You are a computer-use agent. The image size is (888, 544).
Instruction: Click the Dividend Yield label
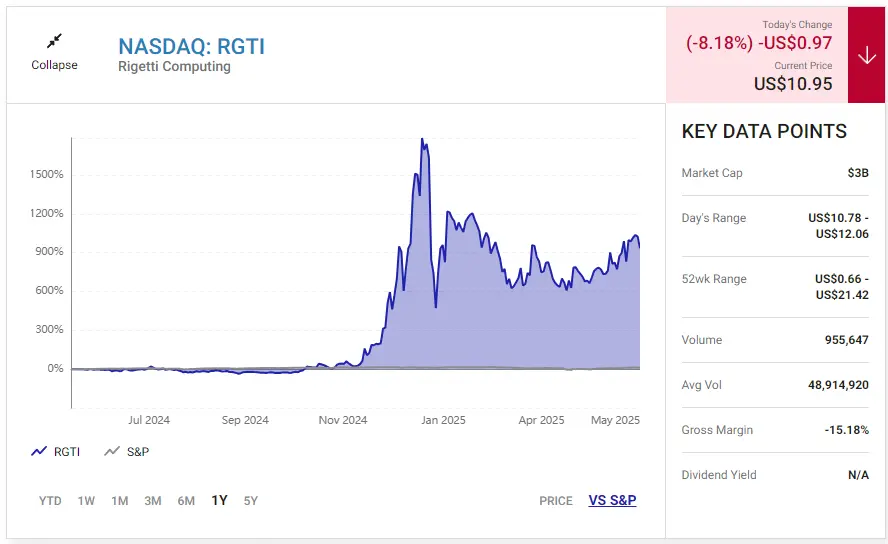coord(719,475)
